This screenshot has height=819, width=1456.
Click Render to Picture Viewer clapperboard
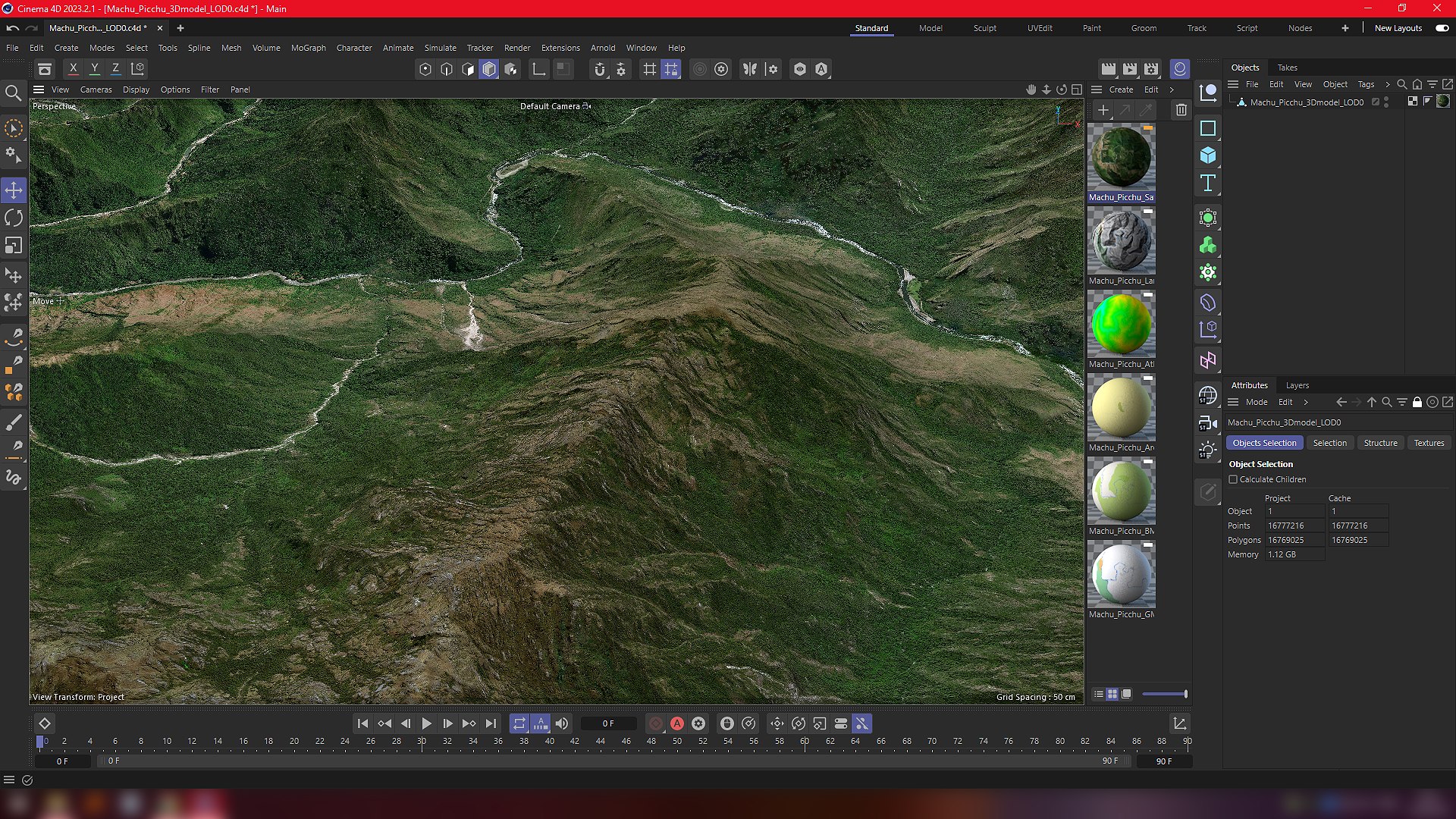tap(1130, 69)
